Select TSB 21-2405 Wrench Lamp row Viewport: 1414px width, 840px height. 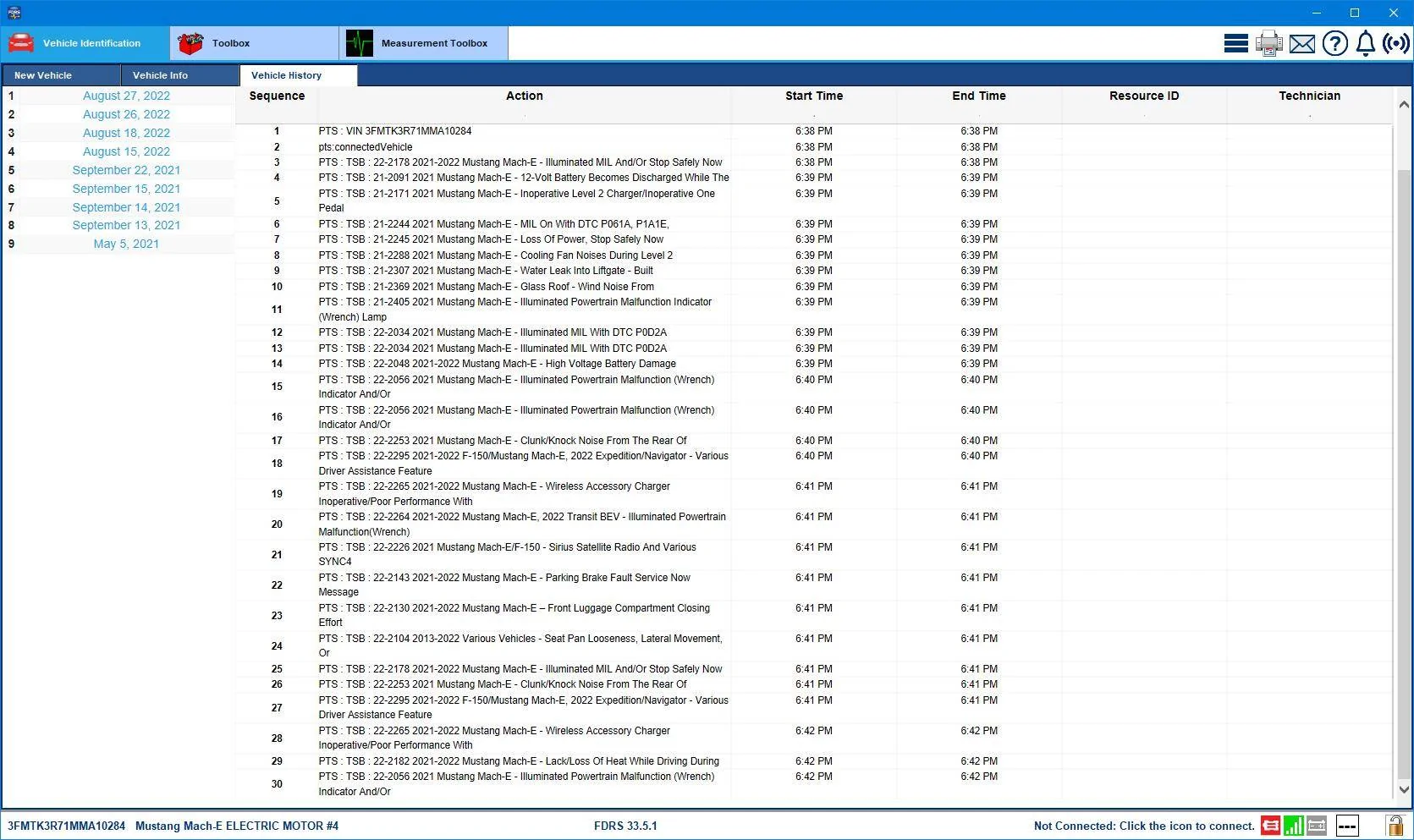coord(812,310)
